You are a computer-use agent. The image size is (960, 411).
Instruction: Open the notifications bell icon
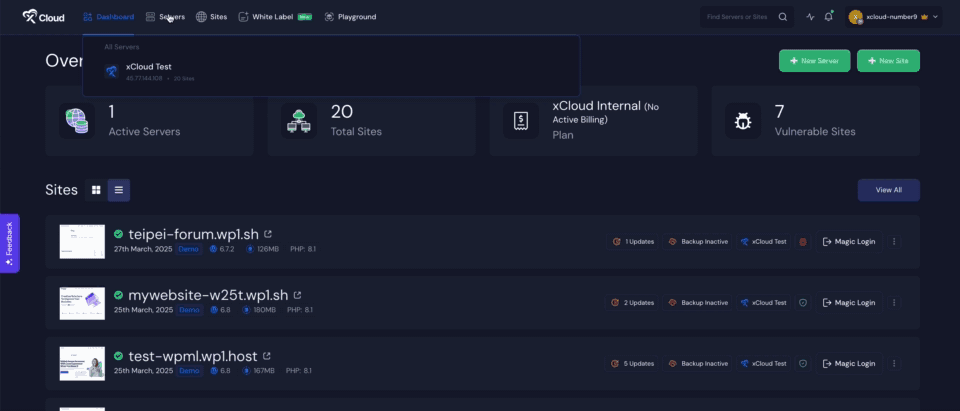[x=828, y=17]
